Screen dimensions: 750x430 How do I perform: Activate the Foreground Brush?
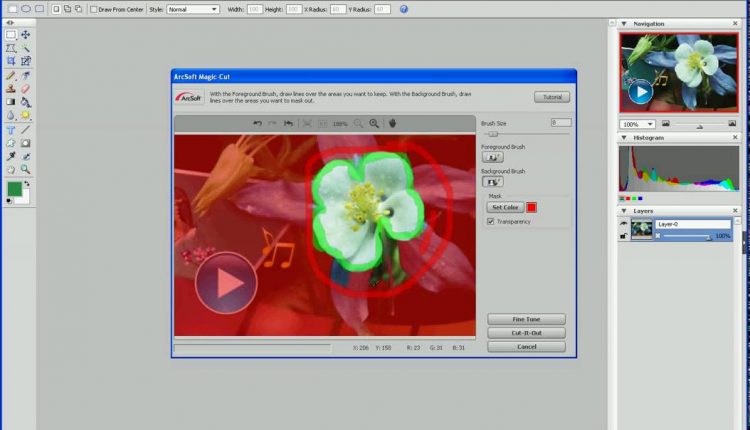tap(493, 157)
